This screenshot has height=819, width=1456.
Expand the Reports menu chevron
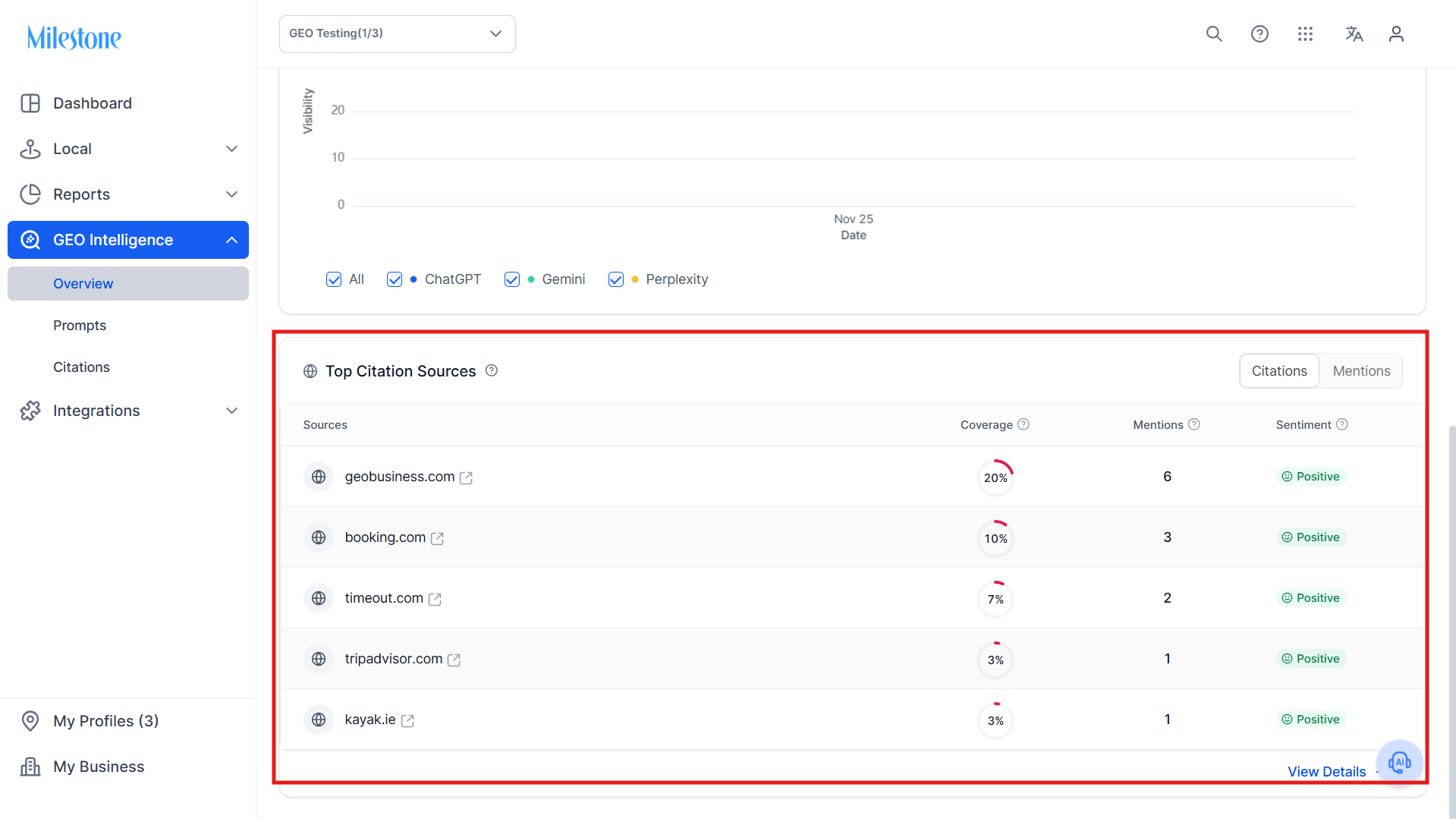(232, 194)
